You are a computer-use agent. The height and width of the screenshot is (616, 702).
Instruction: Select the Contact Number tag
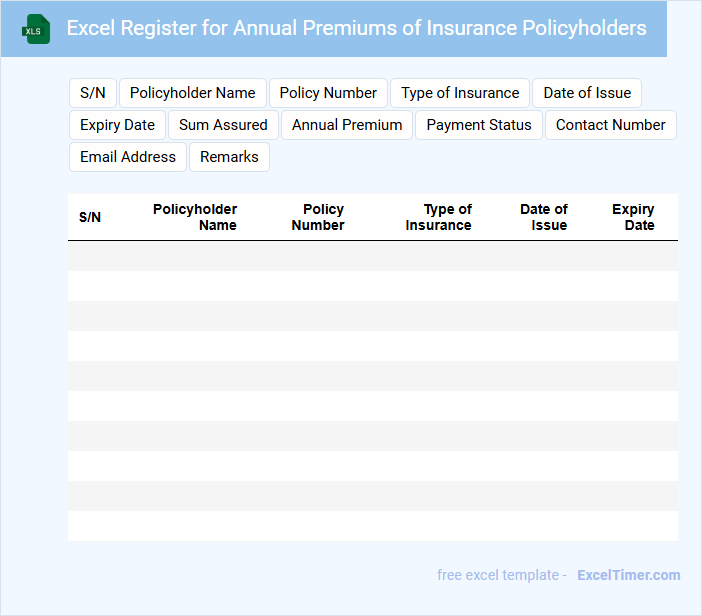pos(610,125)
